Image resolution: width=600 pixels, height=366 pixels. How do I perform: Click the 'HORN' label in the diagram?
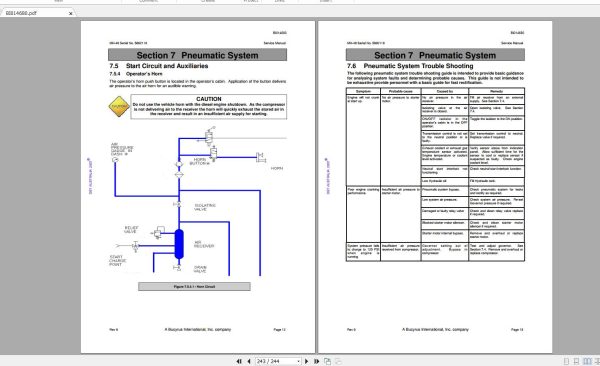[277, 168]
